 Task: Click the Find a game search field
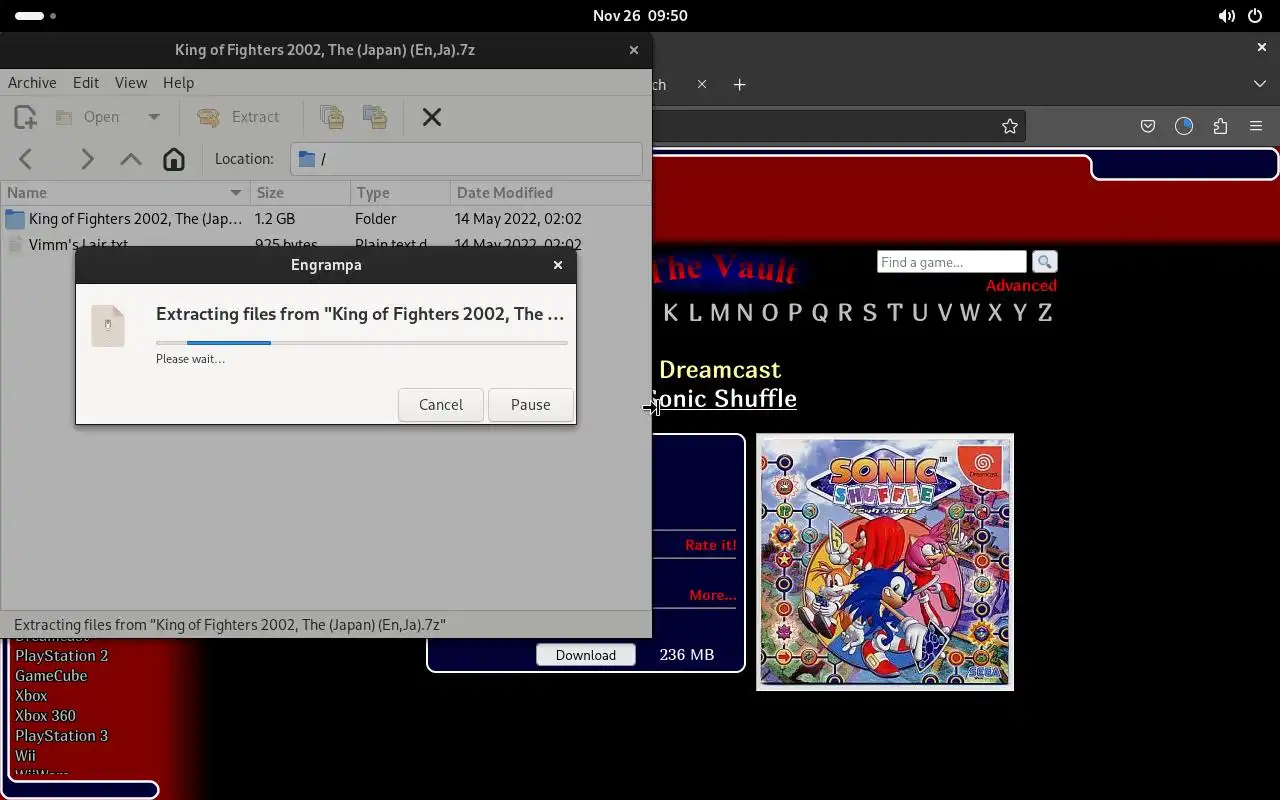pos(951,262)
